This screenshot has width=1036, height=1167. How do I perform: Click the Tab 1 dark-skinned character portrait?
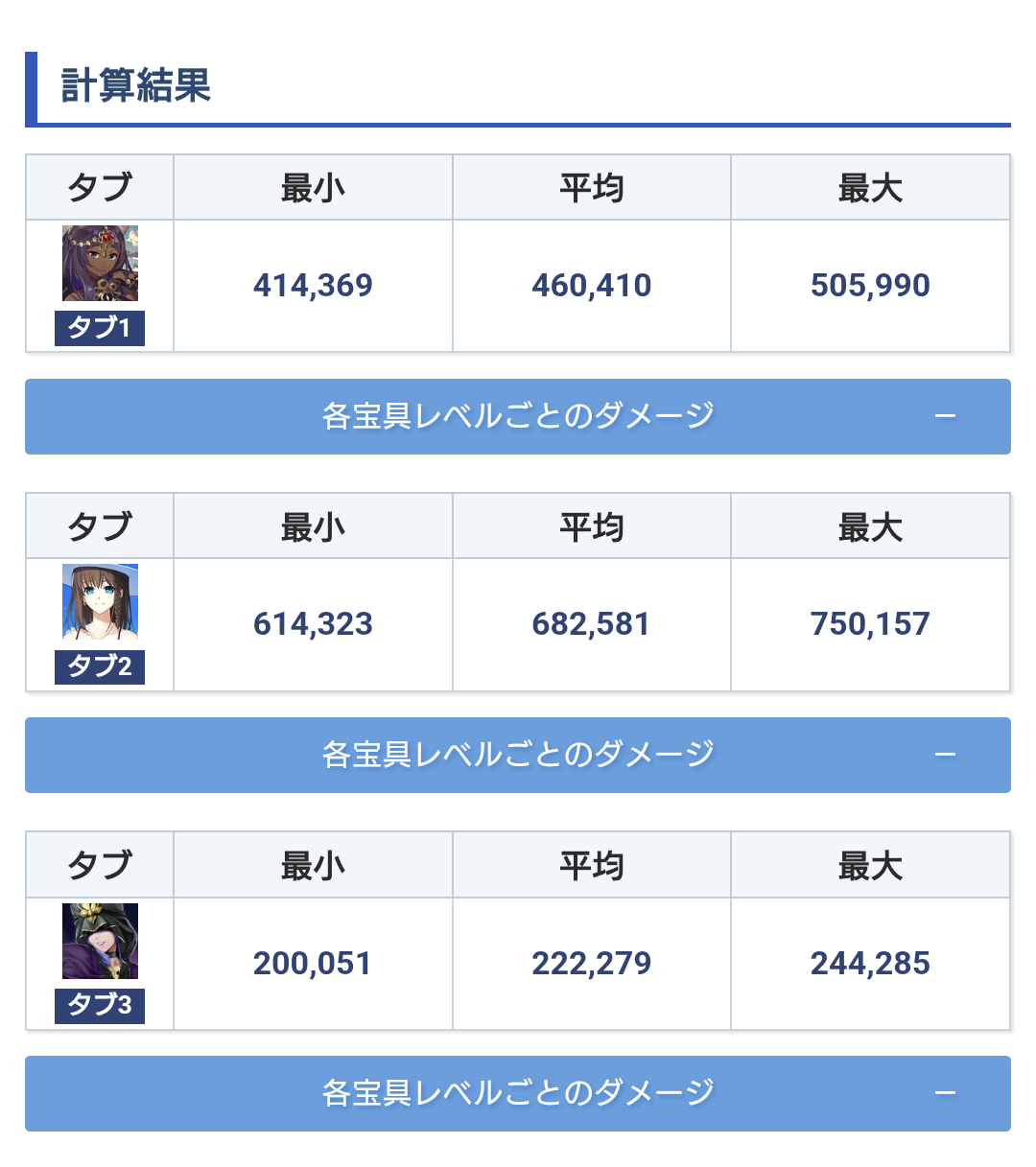click(x=100, y=263)
